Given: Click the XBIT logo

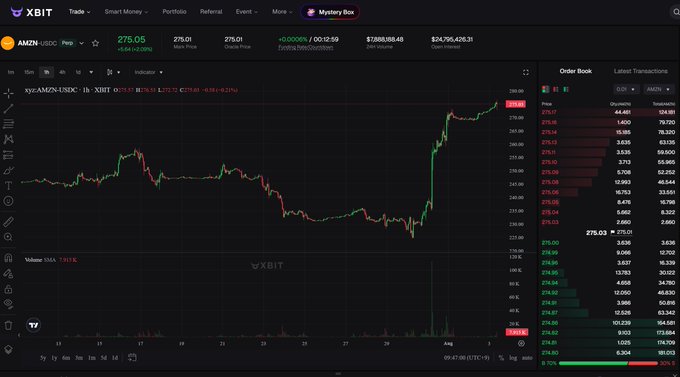Looking at the screenshot, I should point(31,12).
